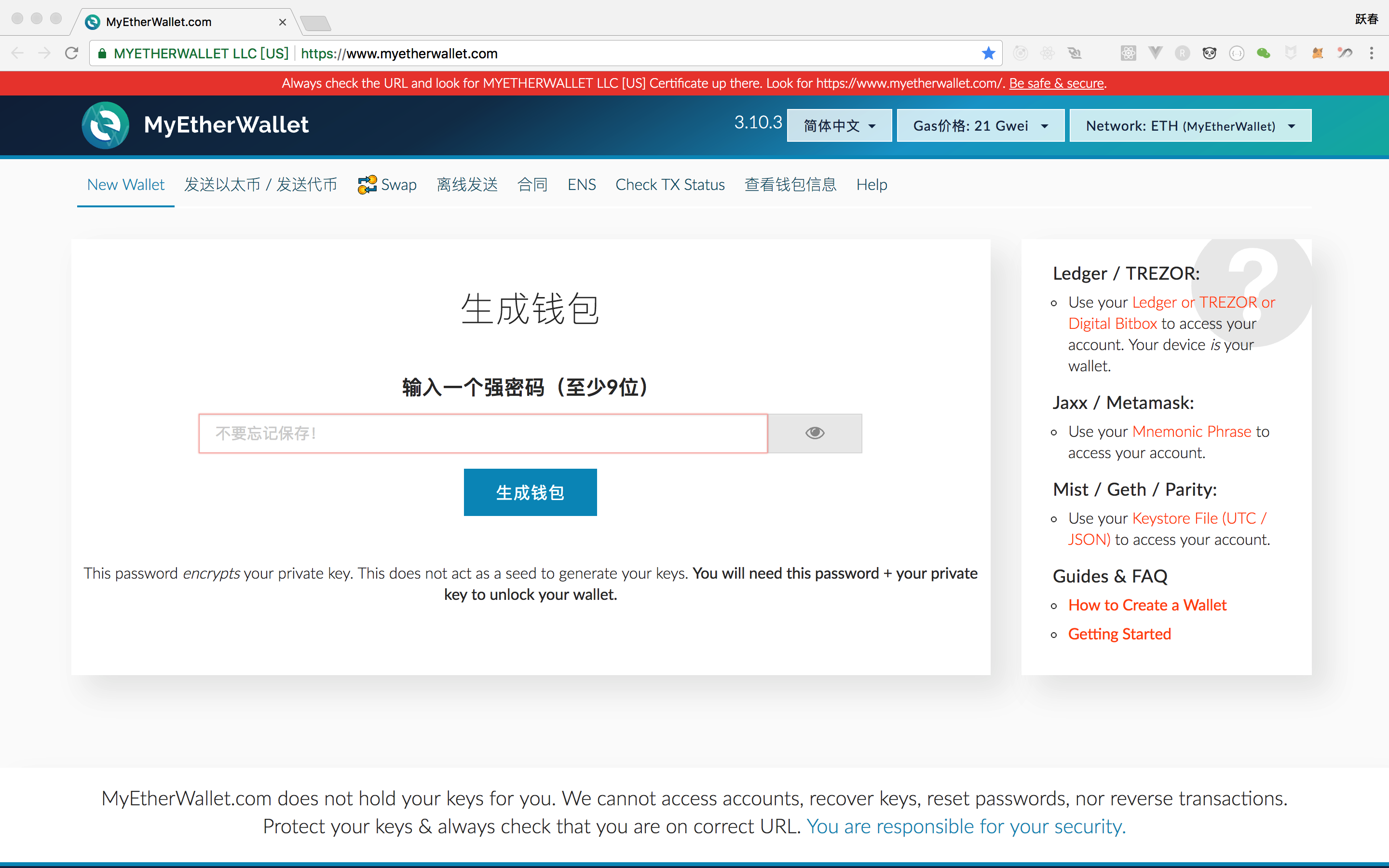Image resolution: width=1389 pixels, height=868 pixels.
Task: Open the Help tab
Action: 872,185
